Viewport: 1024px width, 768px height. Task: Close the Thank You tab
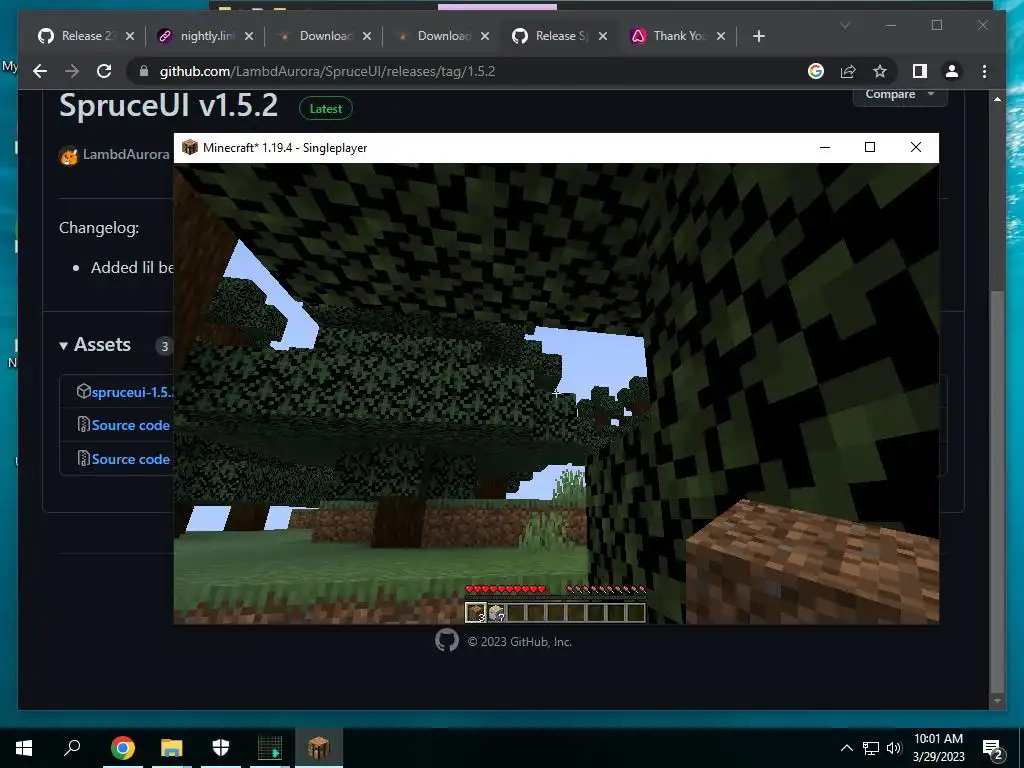(721, 36)
